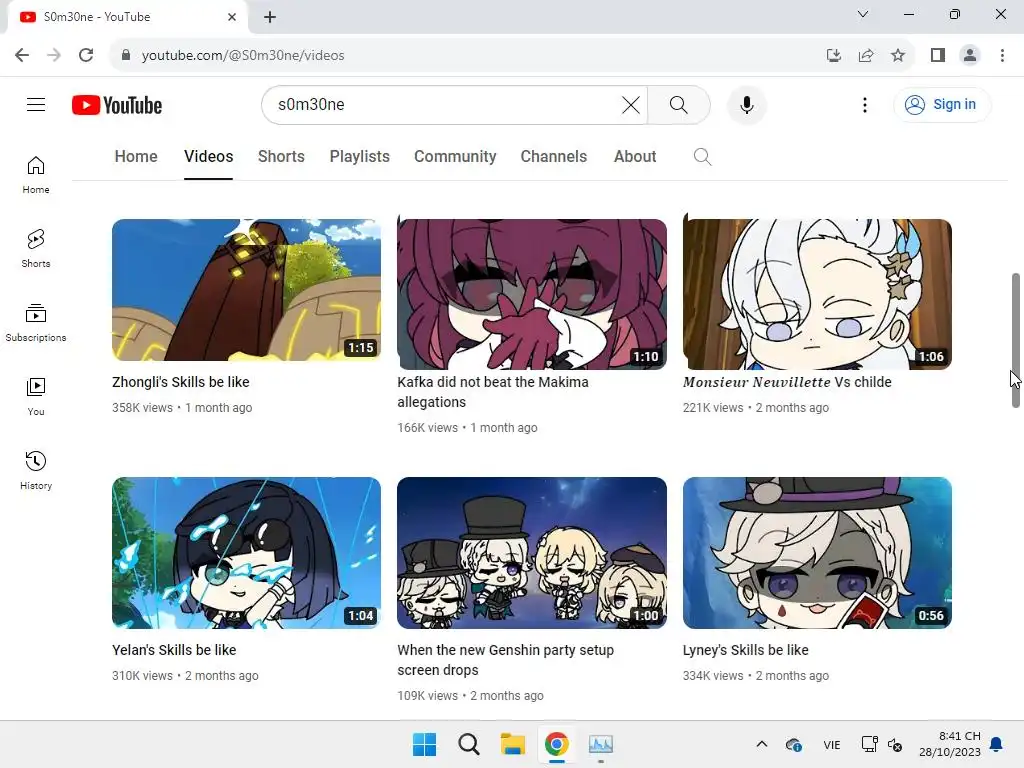Open Home in the left sidebar
This screenshot has height=768, width=1024.
tap(36, 175)
